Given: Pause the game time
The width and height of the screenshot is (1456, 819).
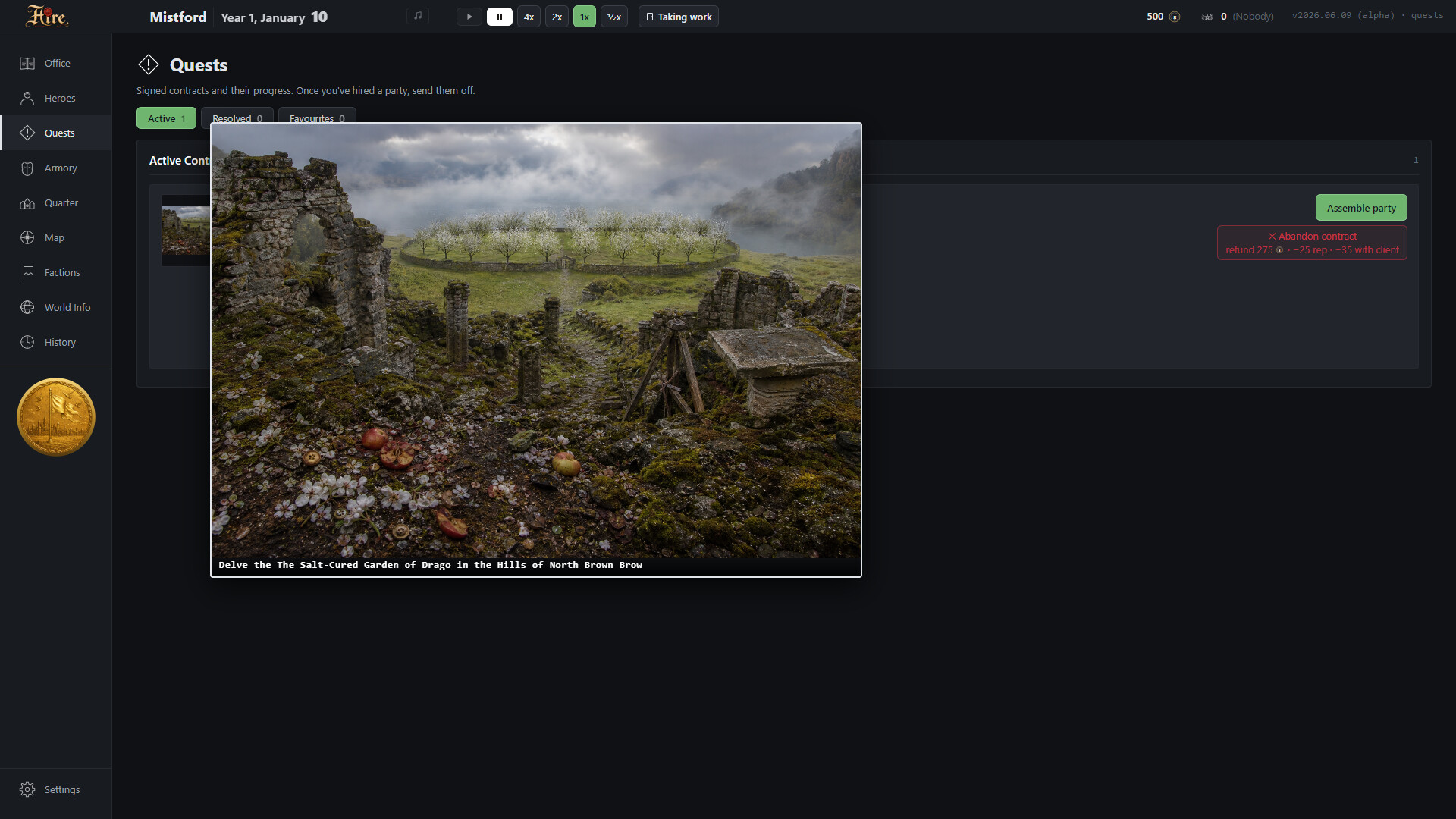Looking at the screenshot, I should [500, 17].
